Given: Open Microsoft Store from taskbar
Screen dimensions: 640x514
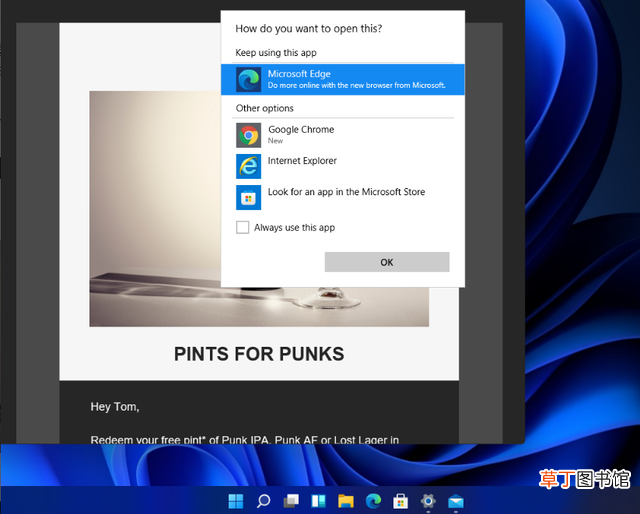Looking at the screenshot, I should tap(400, 501).
